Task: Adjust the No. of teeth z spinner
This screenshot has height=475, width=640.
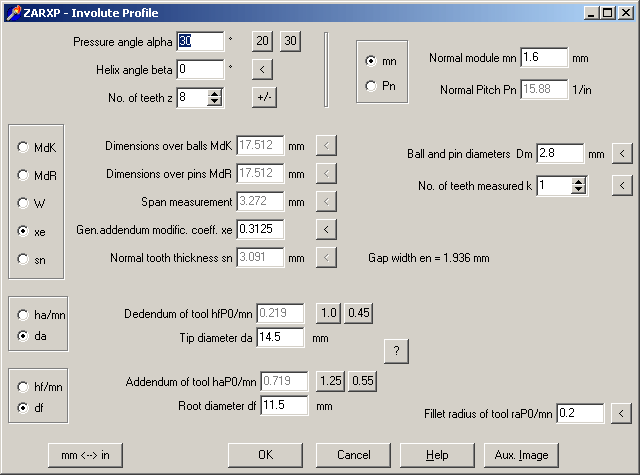Action: click(214, 97)
